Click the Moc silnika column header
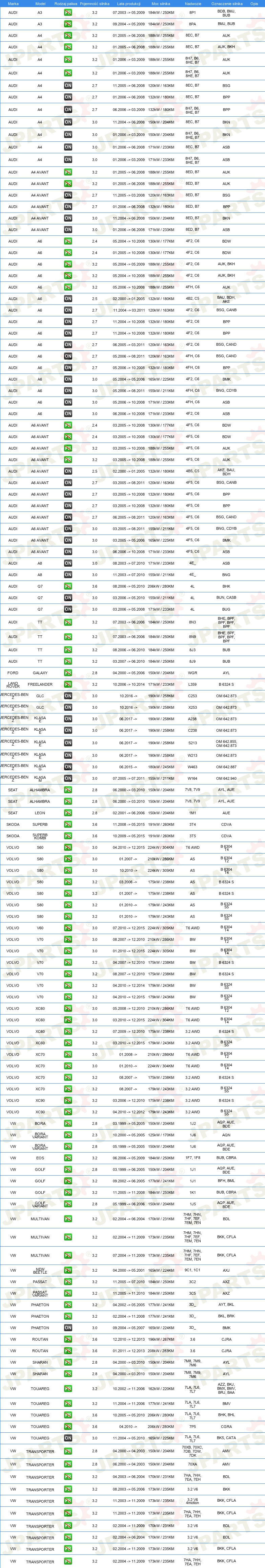 (161, 4)
